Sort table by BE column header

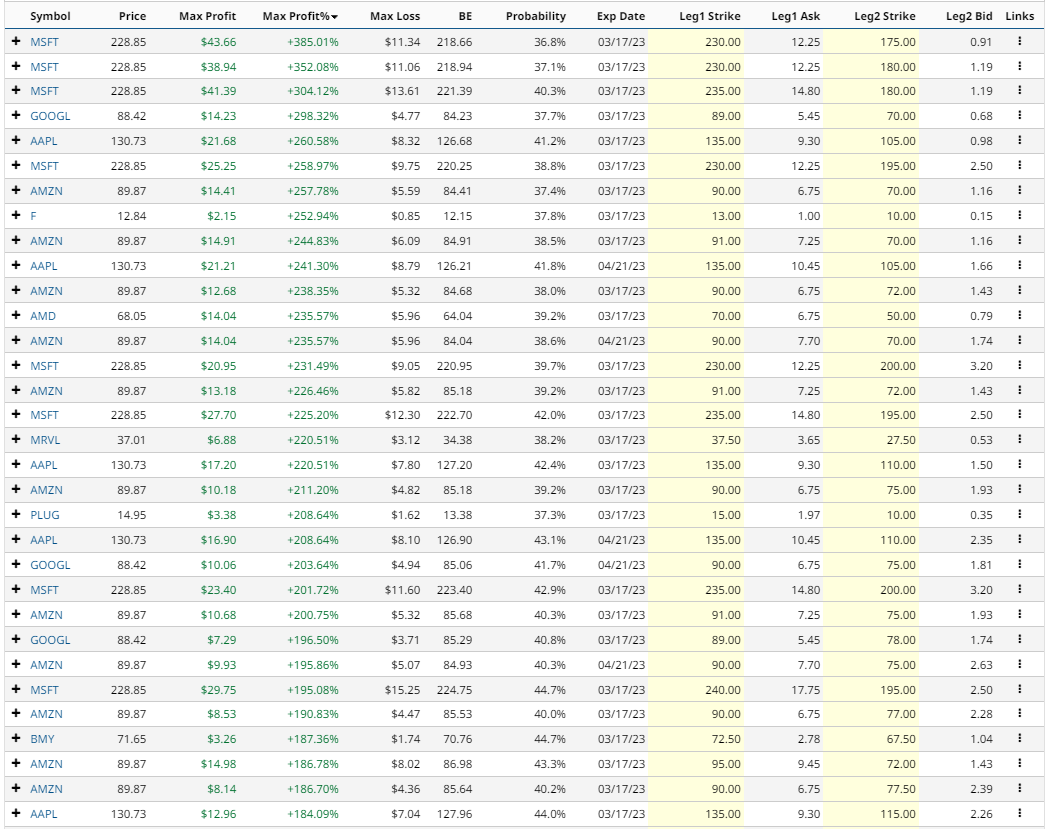(465, 16)
